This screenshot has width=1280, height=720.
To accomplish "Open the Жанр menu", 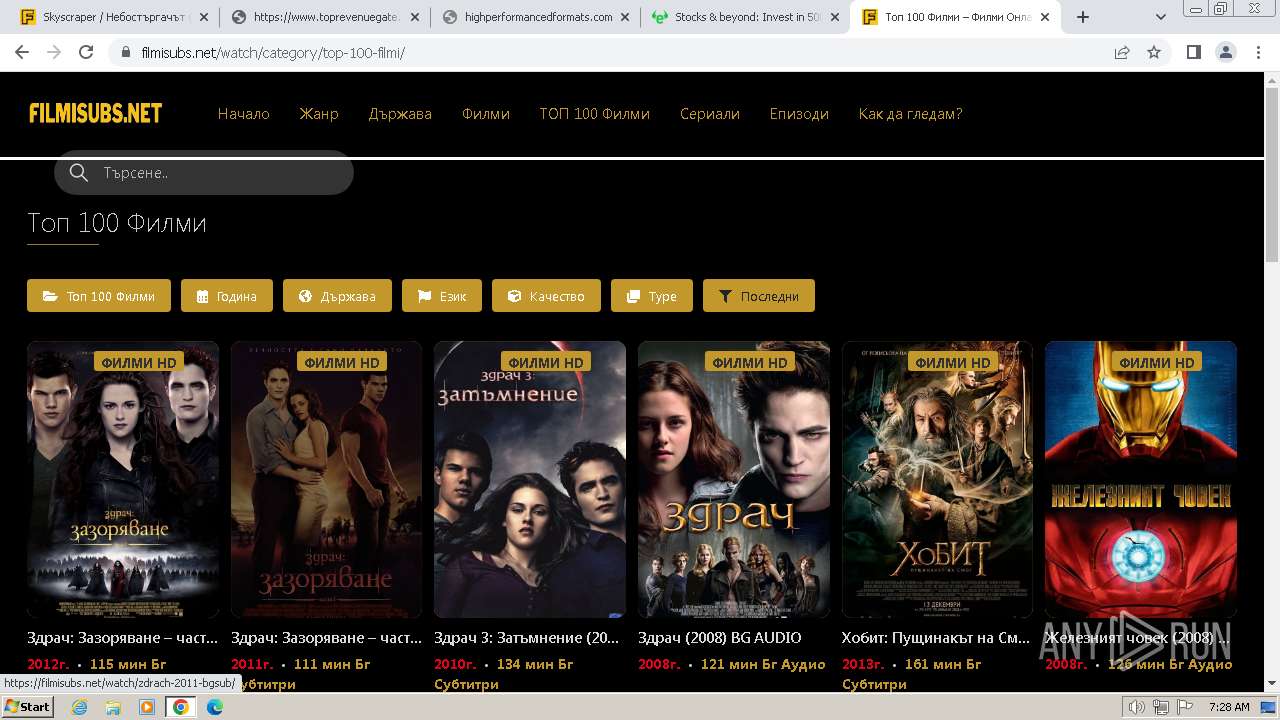I will (x=319, y=114).
